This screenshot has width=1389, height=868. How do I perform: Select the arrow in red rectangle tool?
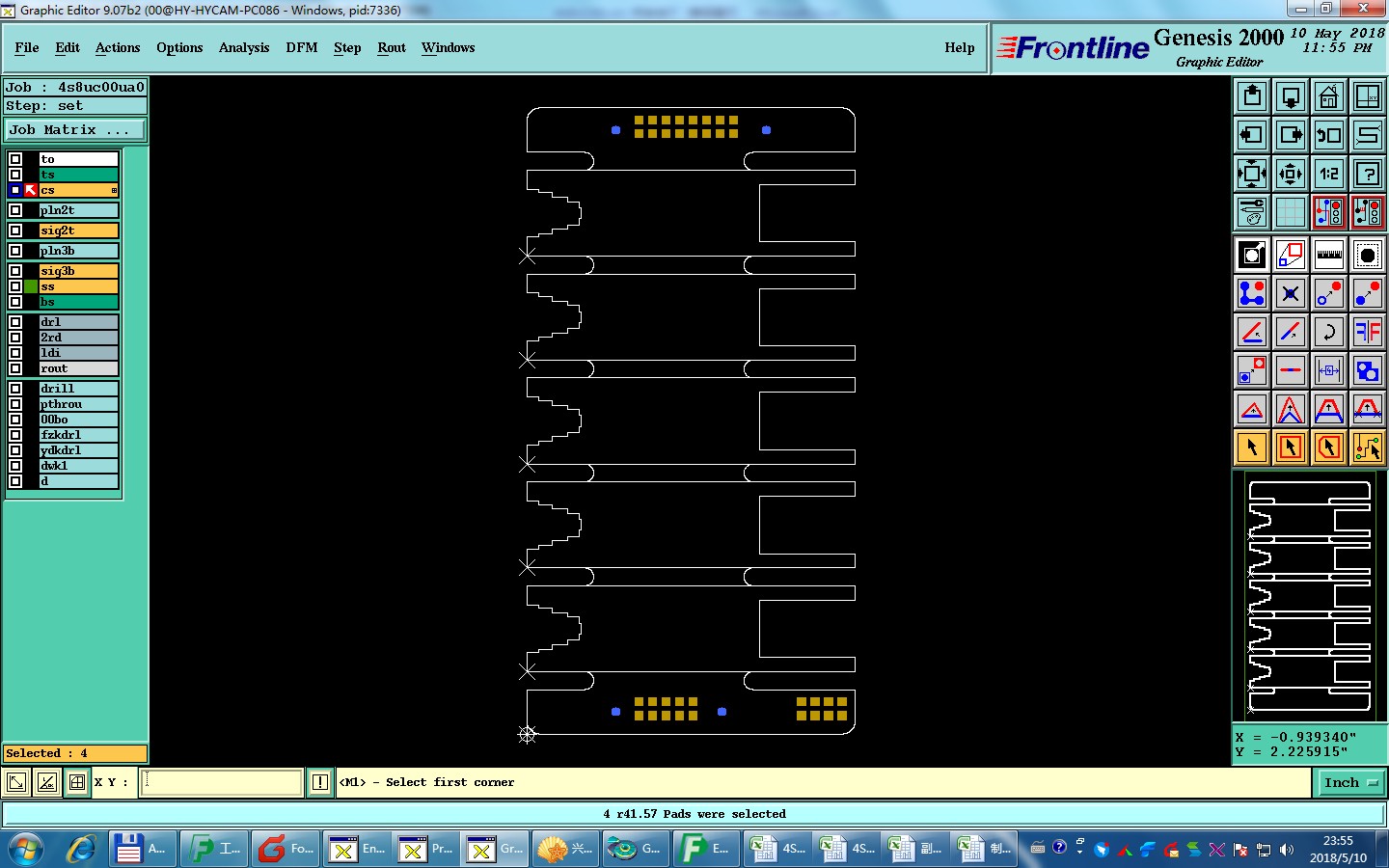pyautogui.click(x=1291, y=448)
